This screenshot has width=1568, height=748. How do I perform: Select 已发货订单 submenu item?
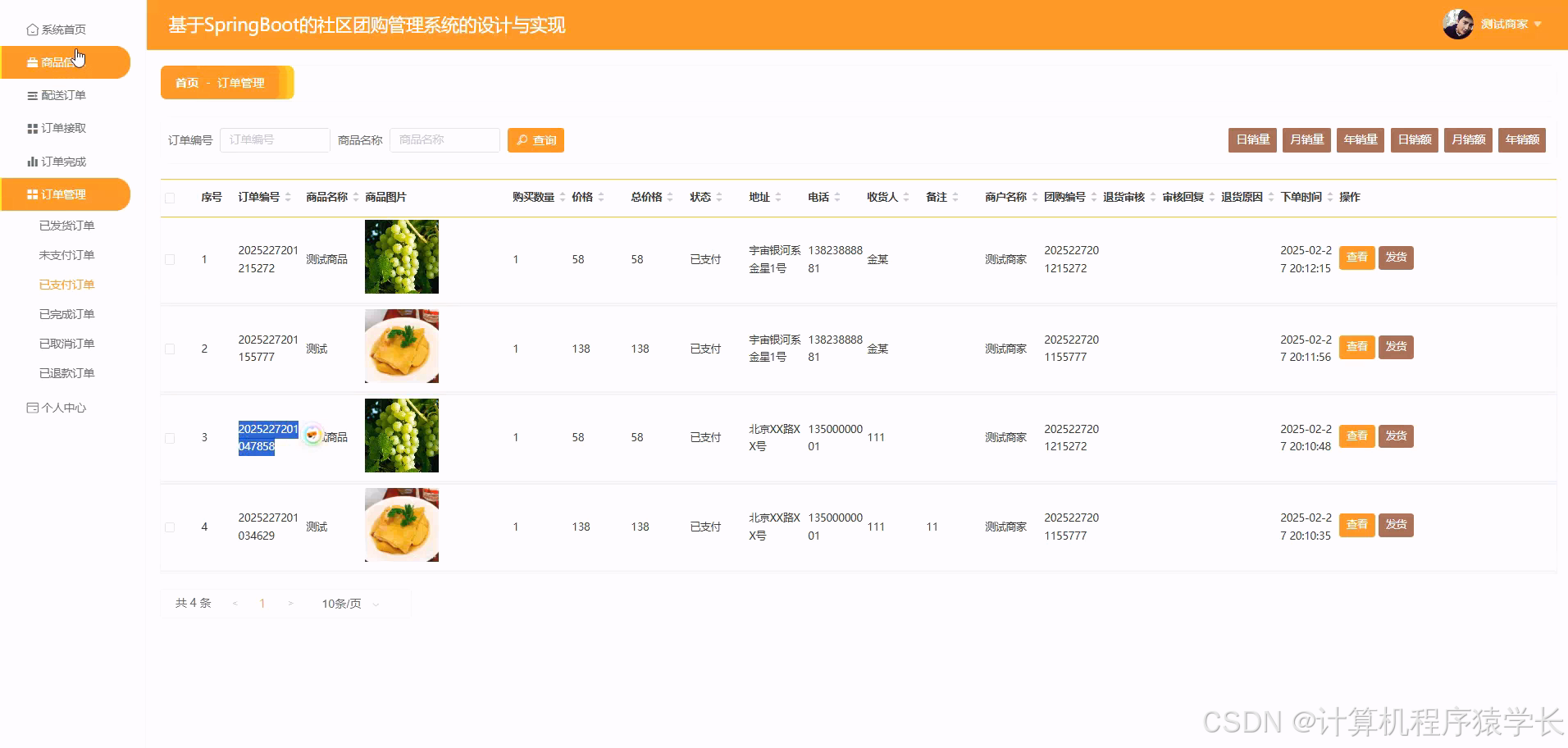pos(66,226)
